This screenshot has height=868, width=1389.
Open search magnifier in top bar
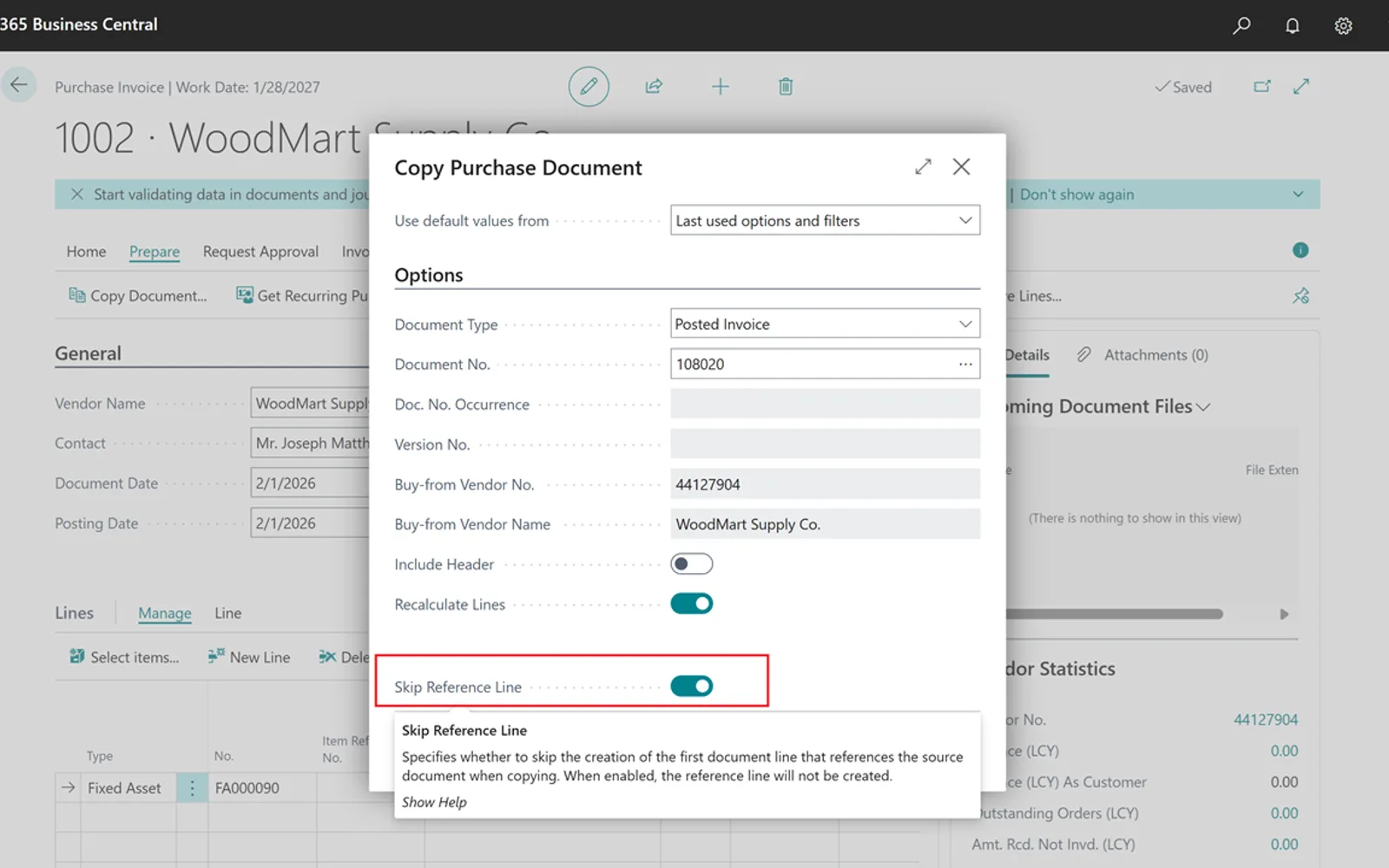point(1241,25)
